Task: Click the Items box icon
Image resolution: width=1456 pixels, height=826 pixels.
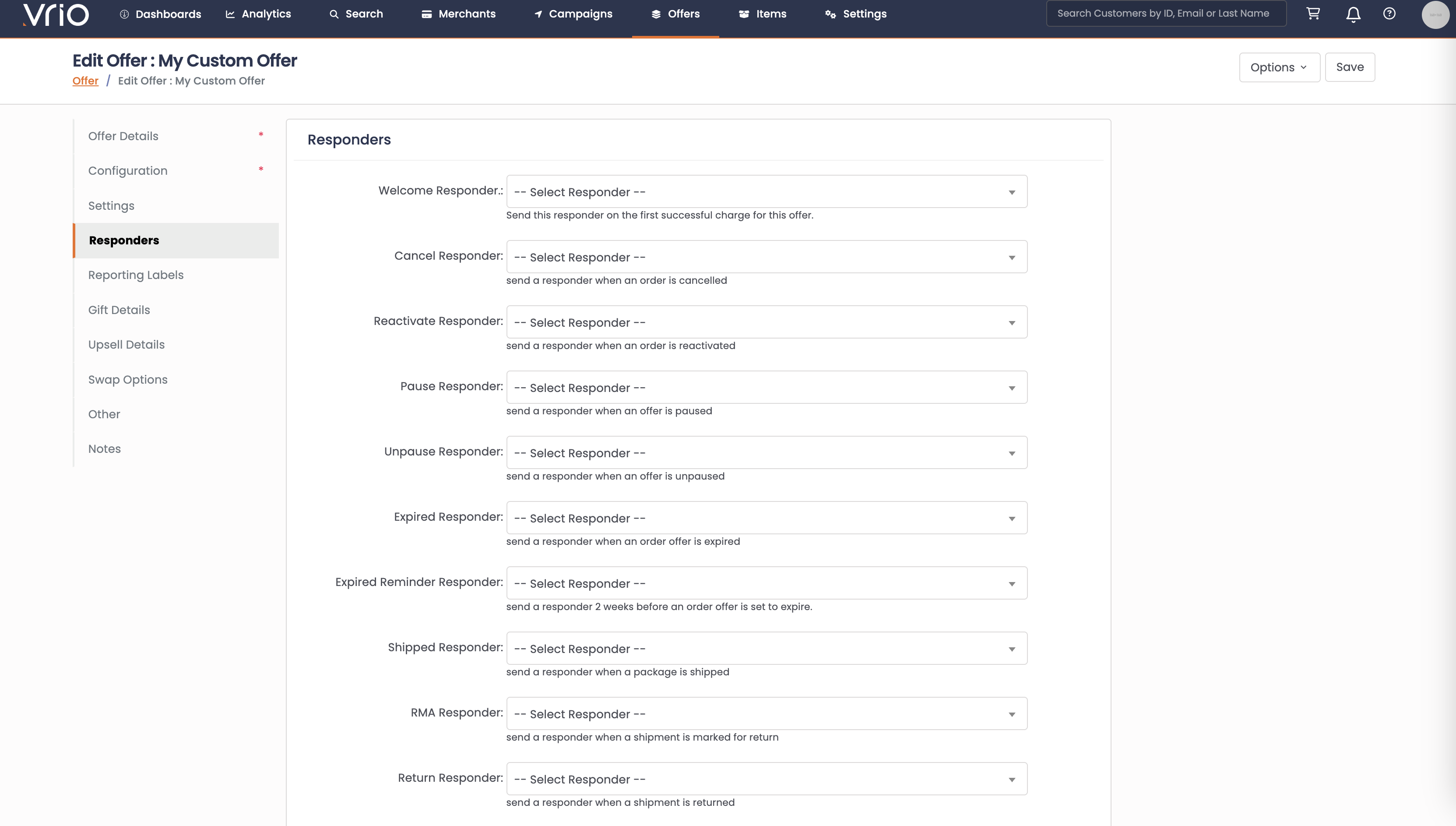Action: tap(744, 14)
